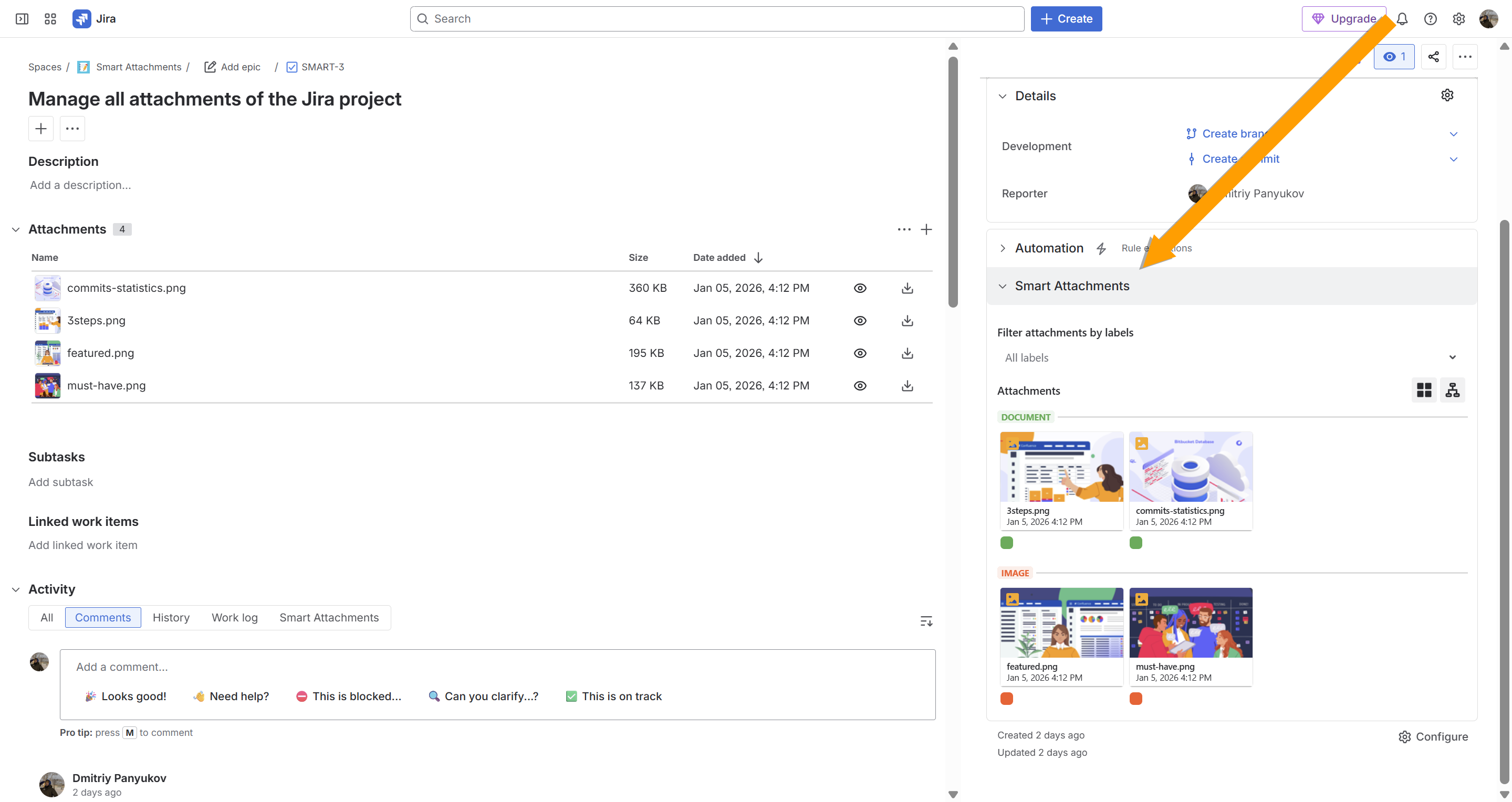This screenshot has width=1512, height=802.
Task: Click the green label swatch under 3steps.png
Action: pos(1007,543)
